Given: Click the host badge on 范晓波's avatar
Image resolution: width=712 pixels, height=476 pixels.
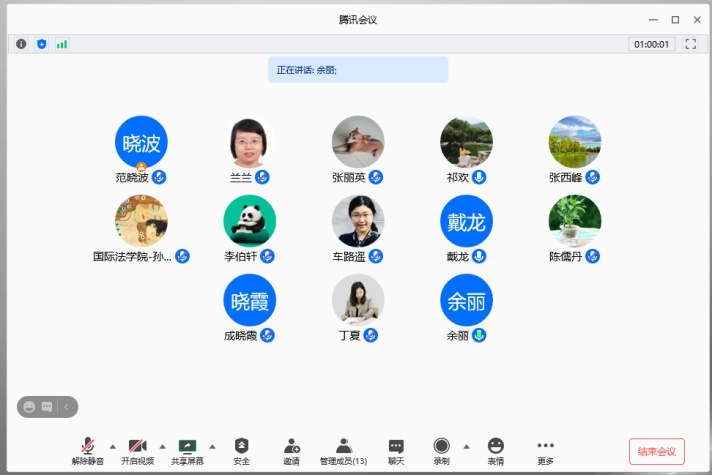Looking at the screenshot, I should point(141,166).
